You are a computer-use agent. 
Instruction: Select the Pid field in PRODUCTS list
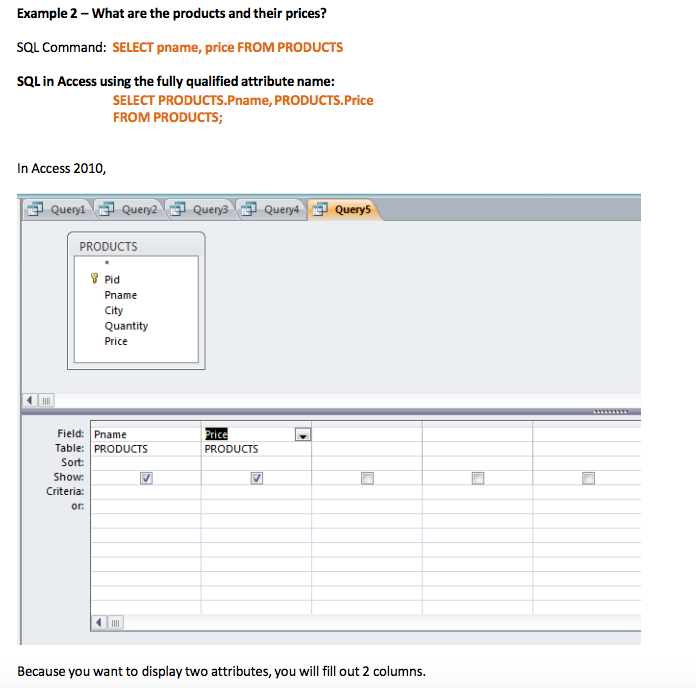click(112, 280)
